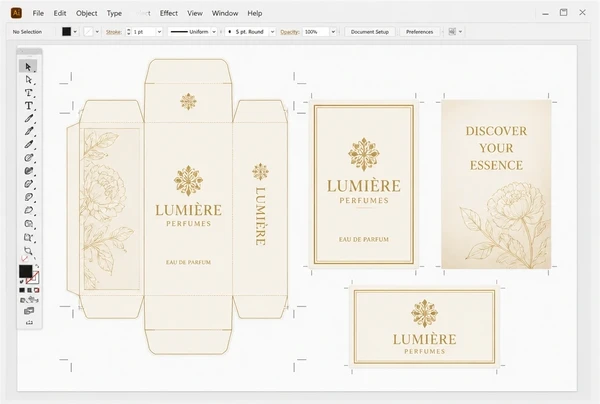Click the black fill swatch in control bar
Screen dimensions: 600x404
67,31
